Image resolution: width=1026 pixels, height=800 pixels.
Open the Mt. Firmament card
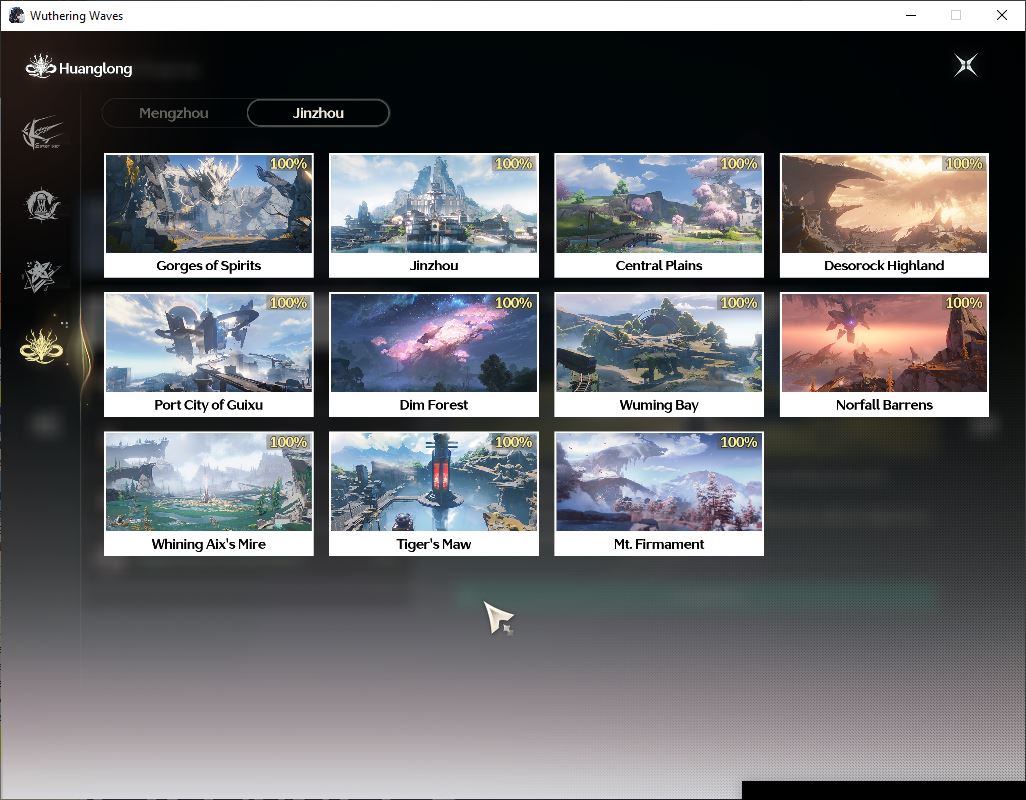(x=659, y=494)
